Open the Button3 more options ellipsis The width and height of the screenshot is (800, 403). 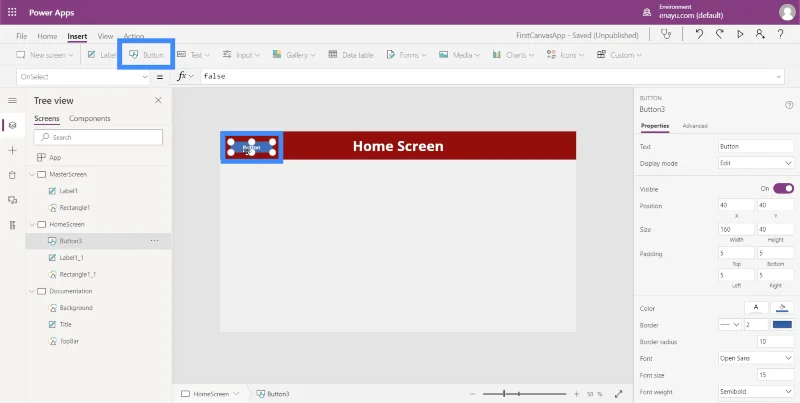[155, 240]
